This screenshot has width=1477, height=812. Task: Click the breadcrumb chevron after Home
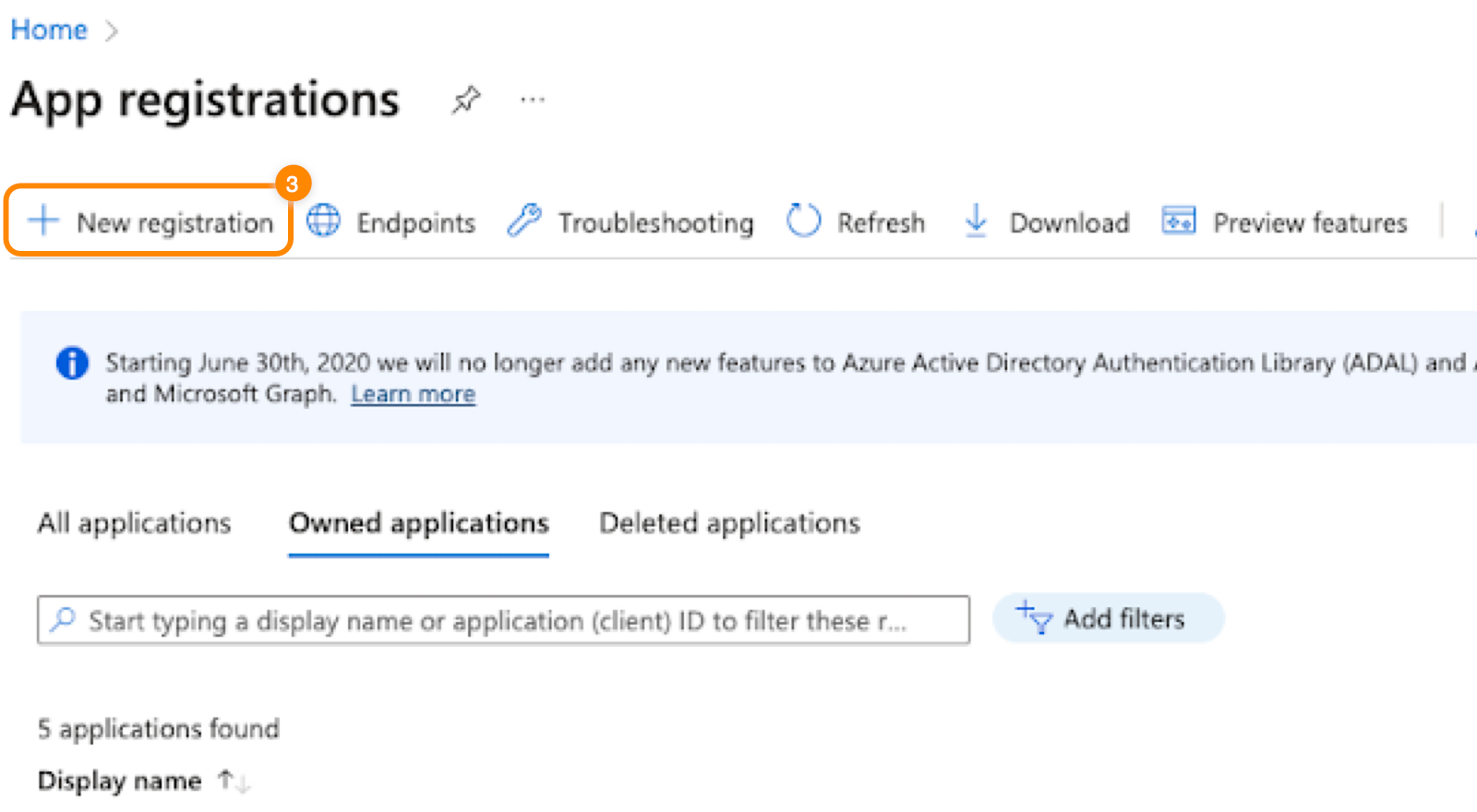tap(112, 31)
